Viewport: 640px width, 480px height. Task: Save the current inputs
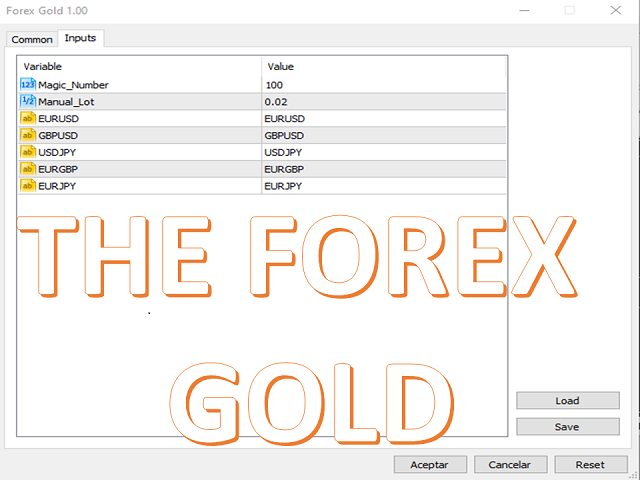(567, 427)
